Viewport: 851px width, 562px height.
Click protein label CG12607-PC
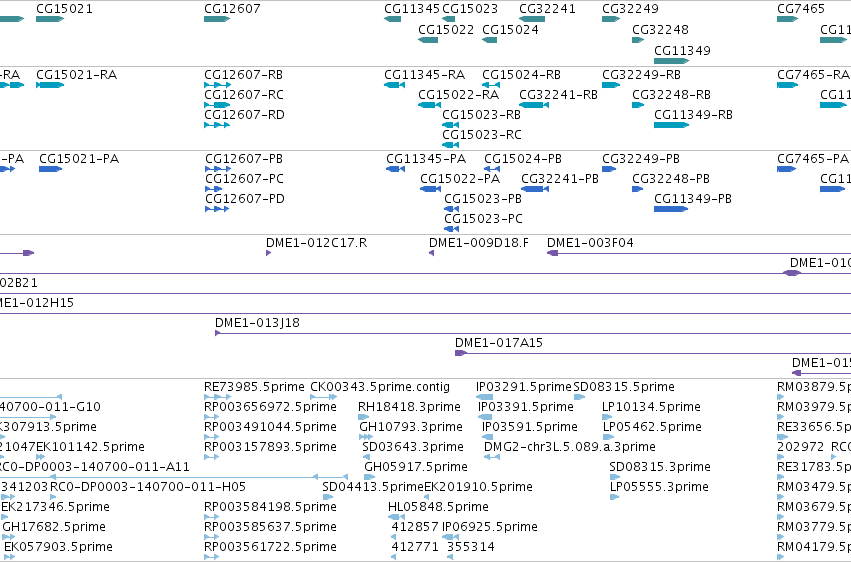pyautogui.click(x=244, y=178)
